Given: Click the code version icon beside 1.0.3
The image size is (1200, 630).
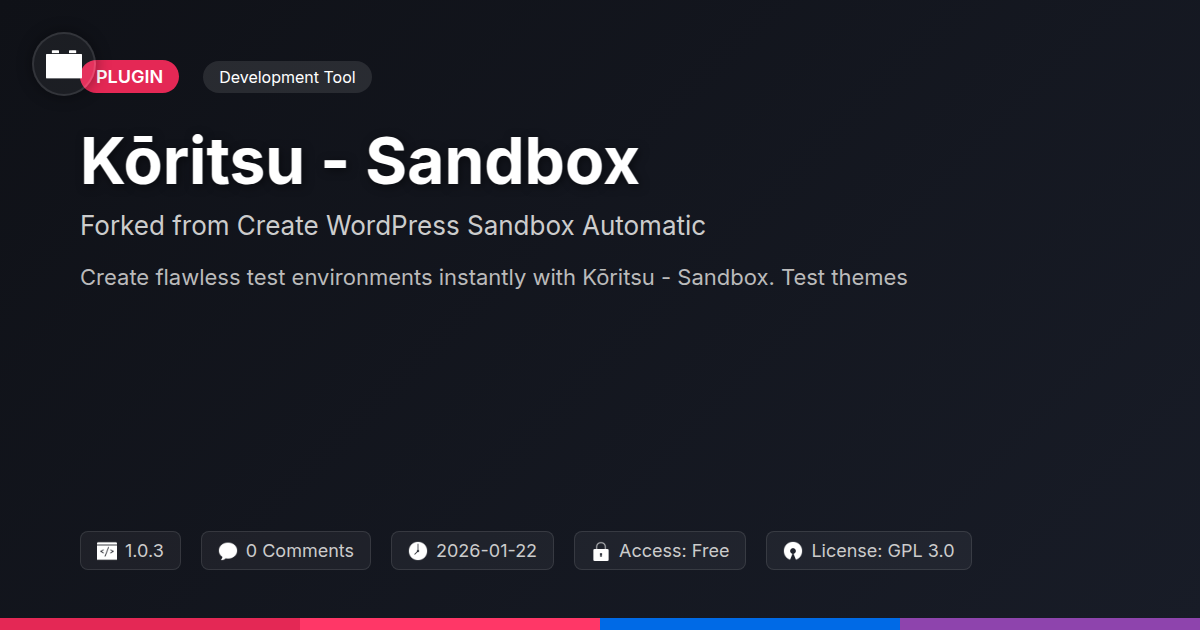Looking at the screenshot, I should [x=107, y=551].
